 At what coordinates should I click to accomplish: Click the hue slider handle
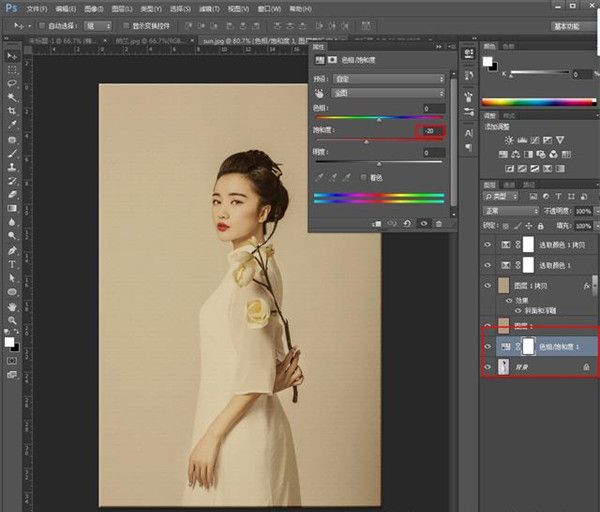pyautogui.click(x=379, y=120)
